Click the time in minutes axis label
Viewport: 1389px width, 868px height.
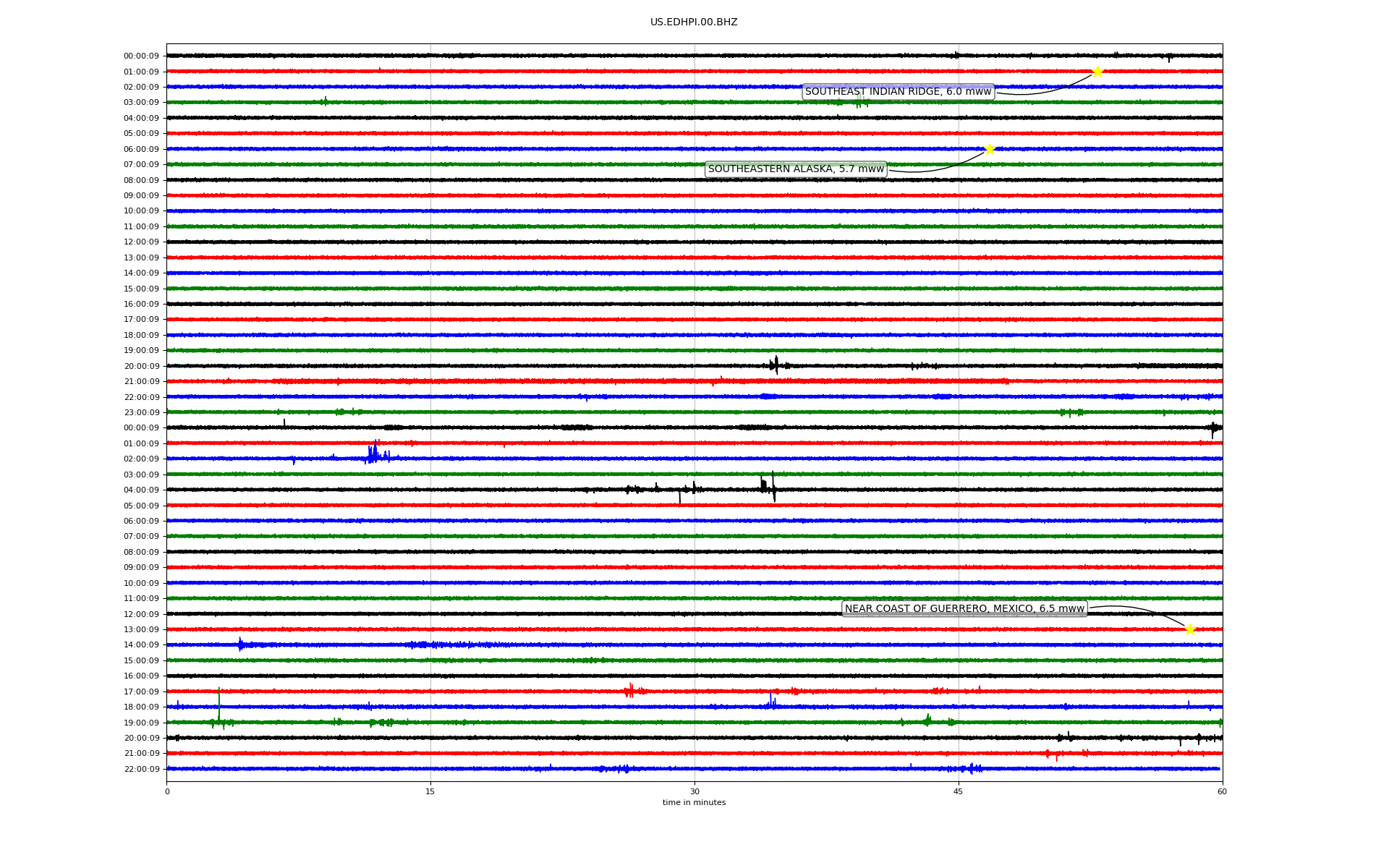click(x=694, y=803)
